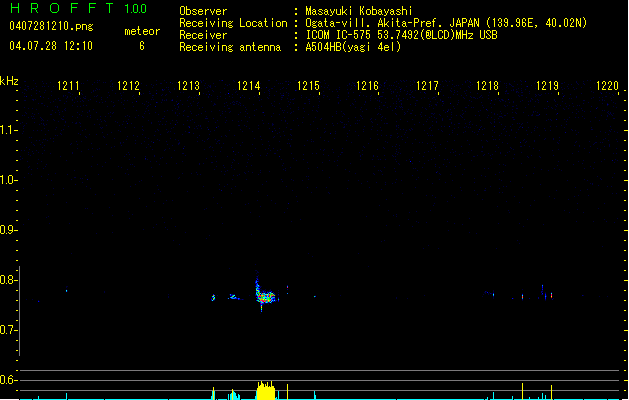Click the large meteor echo at 1214
The width and height of the screenshot is (629, 400).
pos(265,296)
